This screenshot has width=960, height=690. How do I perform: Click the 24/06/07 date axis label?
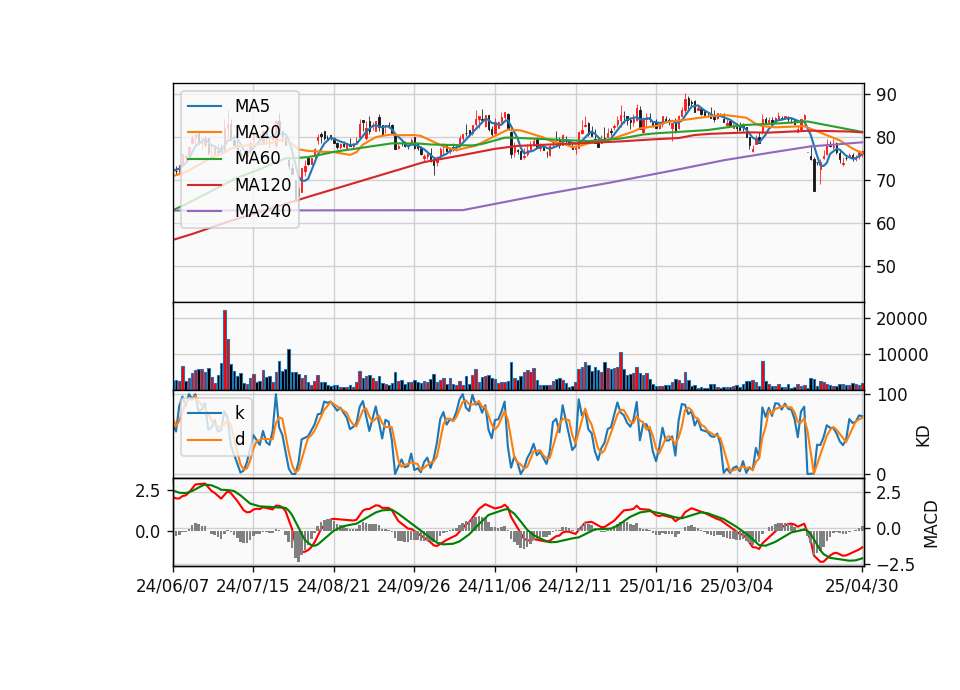coord(173,587)
